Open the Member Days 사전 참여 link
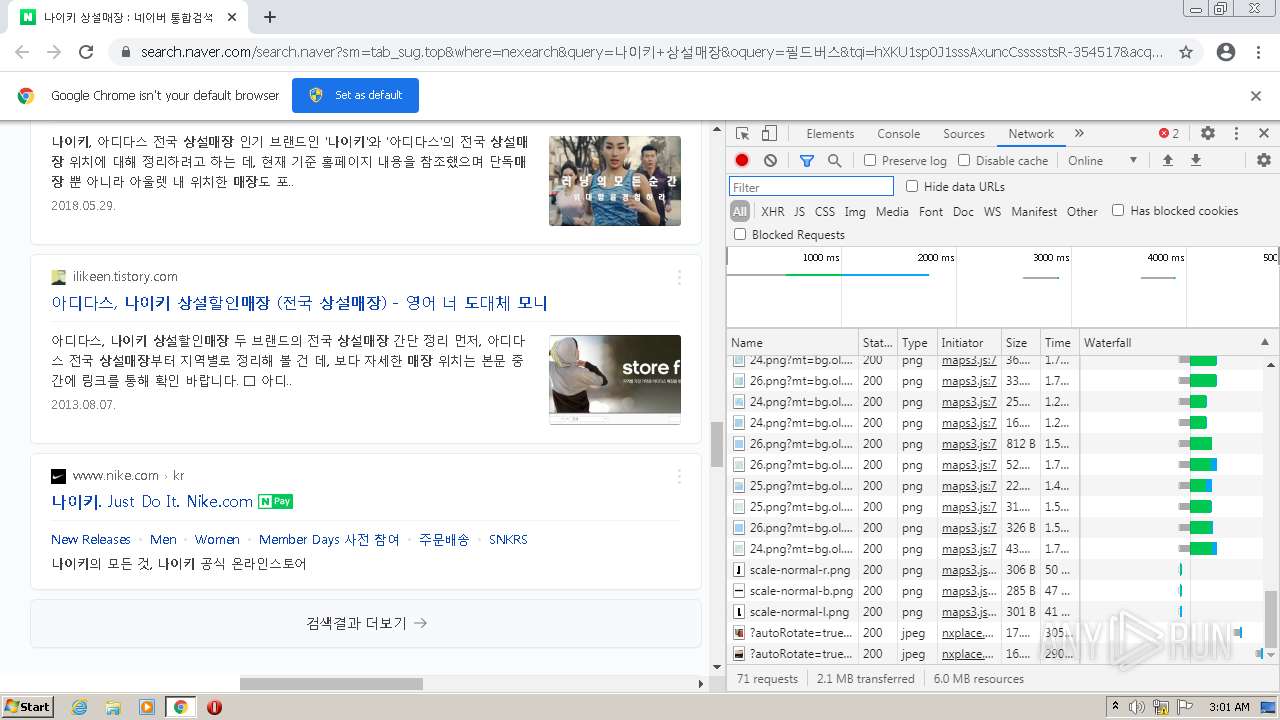 tap(329, 539)
